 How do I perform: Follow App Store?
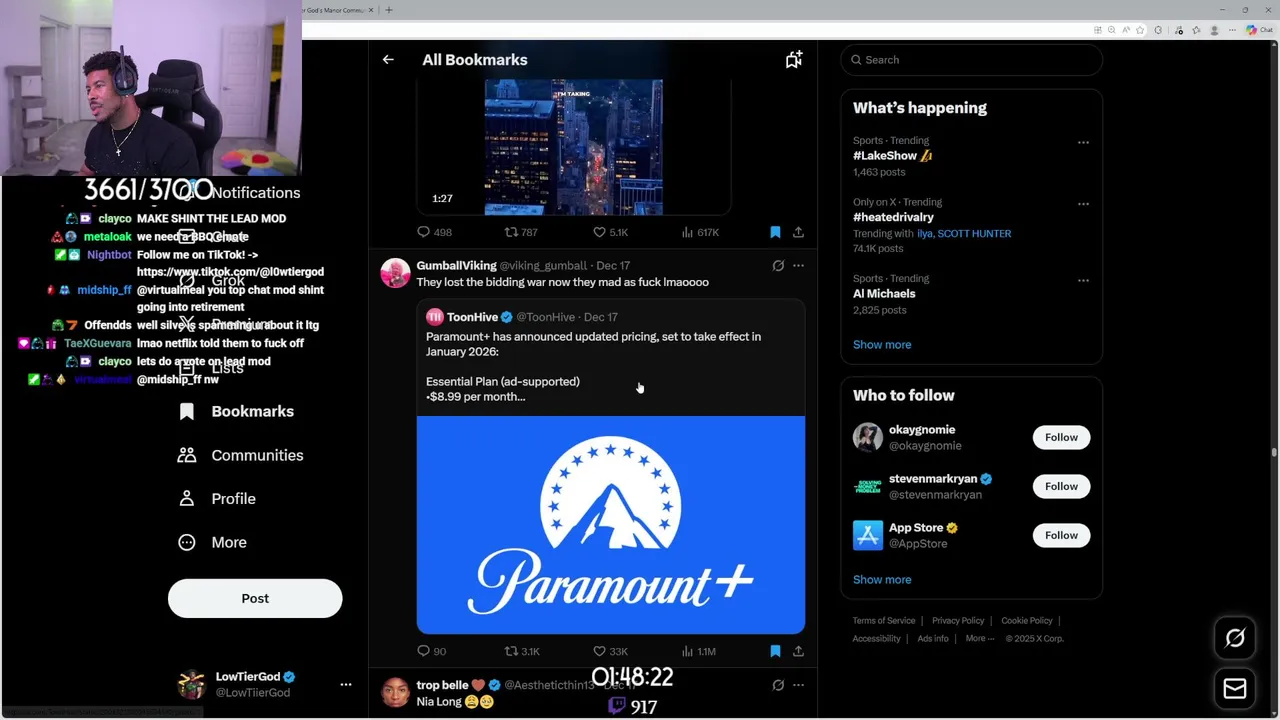coord(1061,536)
